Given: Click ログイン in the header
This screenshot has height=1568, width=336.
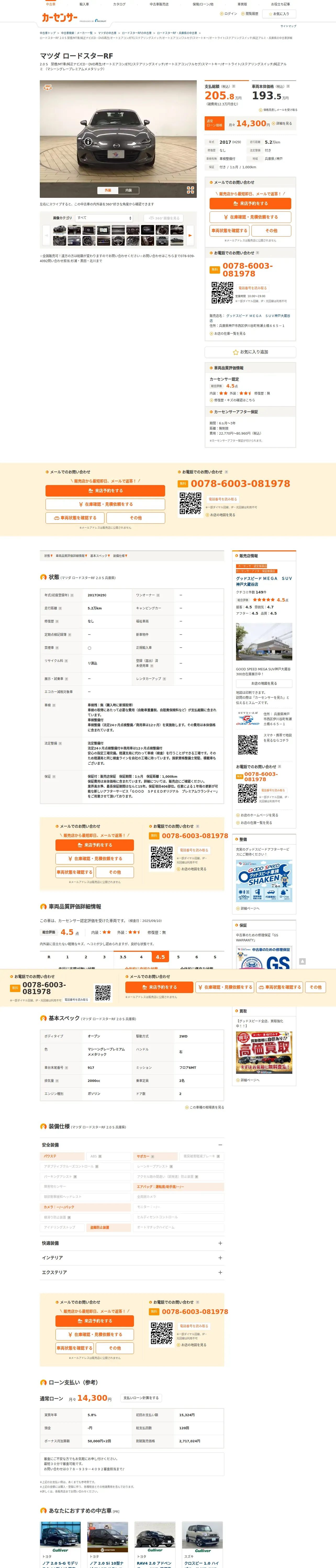Looking at the screenshot, I should [x=229, y=13].
